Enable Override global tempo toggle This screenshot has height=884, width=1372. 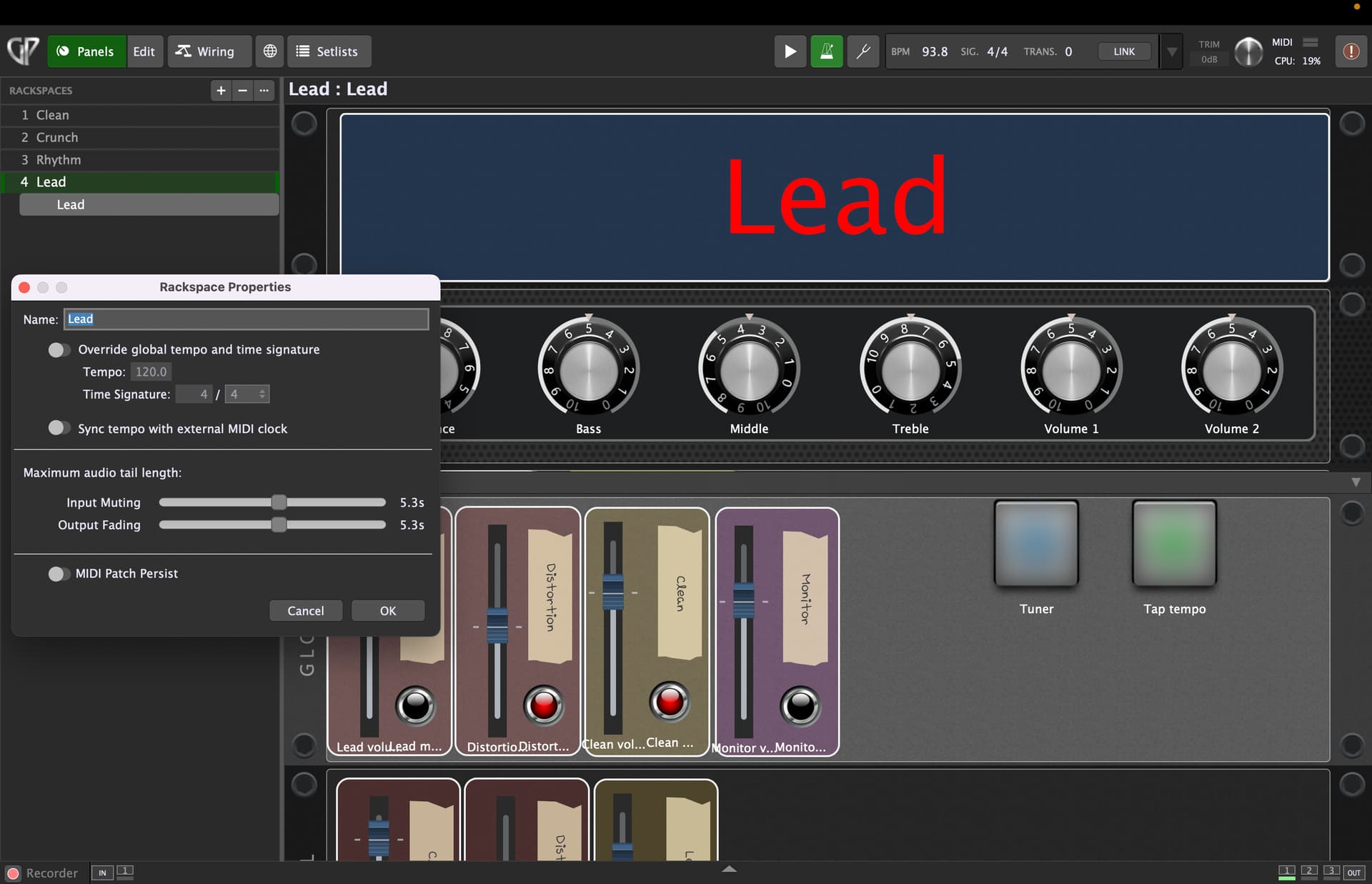(59, 349)
